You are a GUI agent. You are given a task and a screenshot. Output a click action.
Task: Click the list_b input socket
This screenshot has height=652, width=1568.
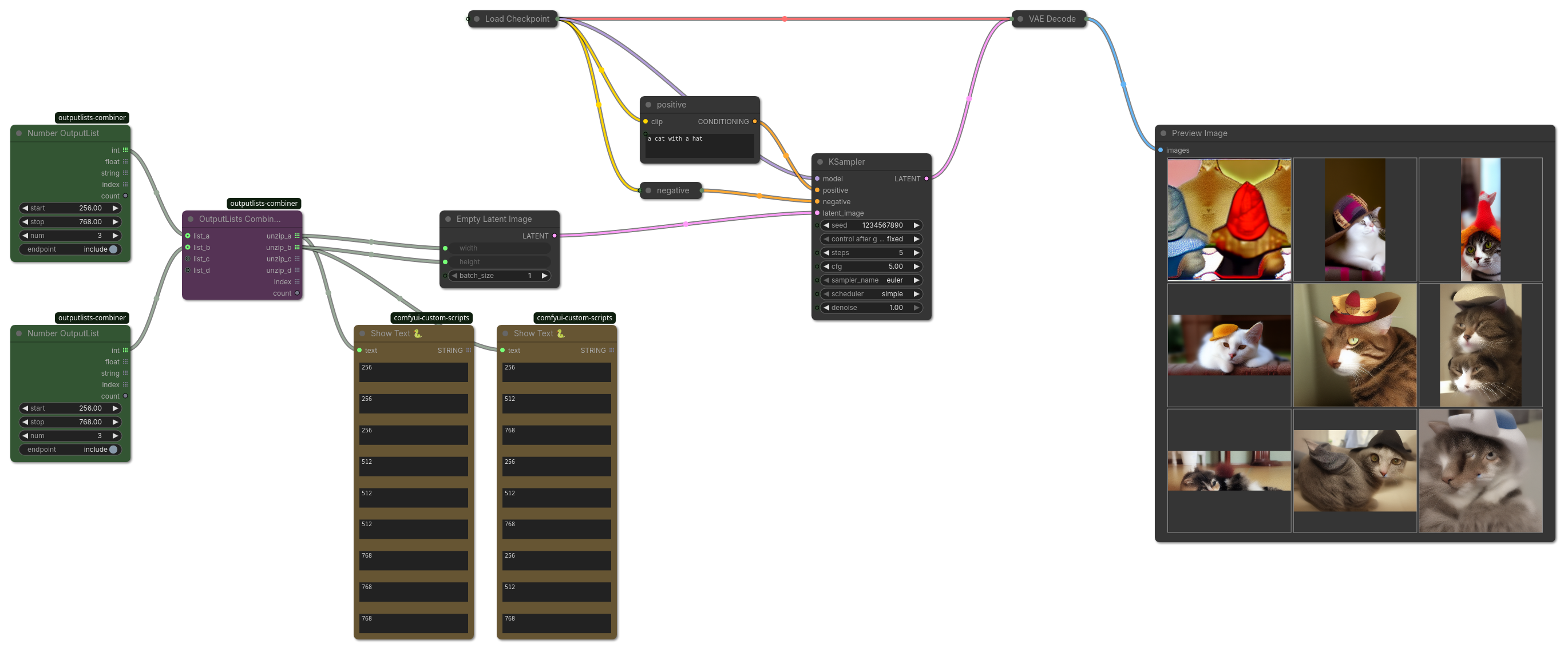click(188, 248)
